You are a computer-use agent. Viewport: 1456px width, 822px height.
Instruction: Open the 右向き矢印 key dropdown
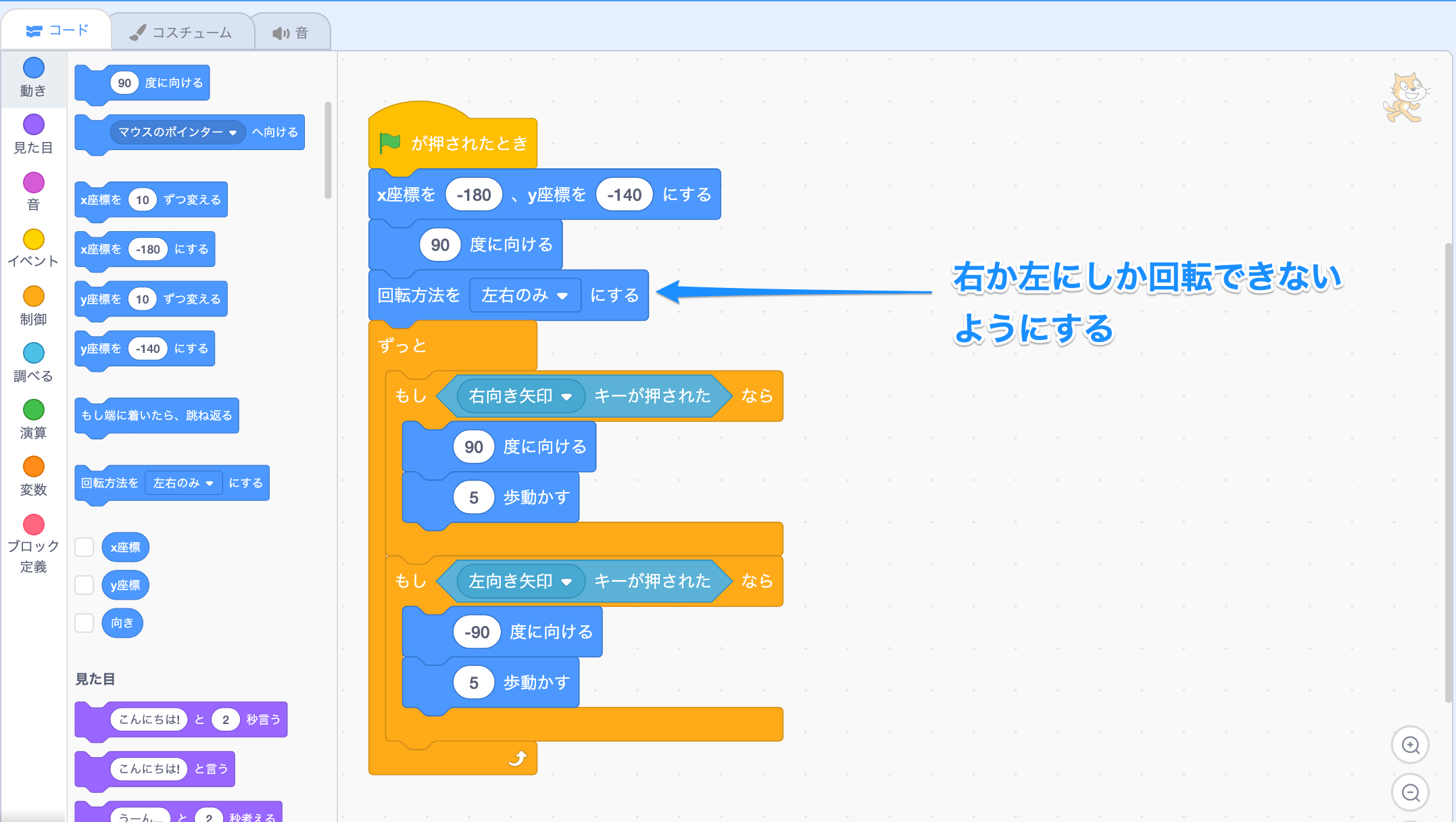[520, 395]
